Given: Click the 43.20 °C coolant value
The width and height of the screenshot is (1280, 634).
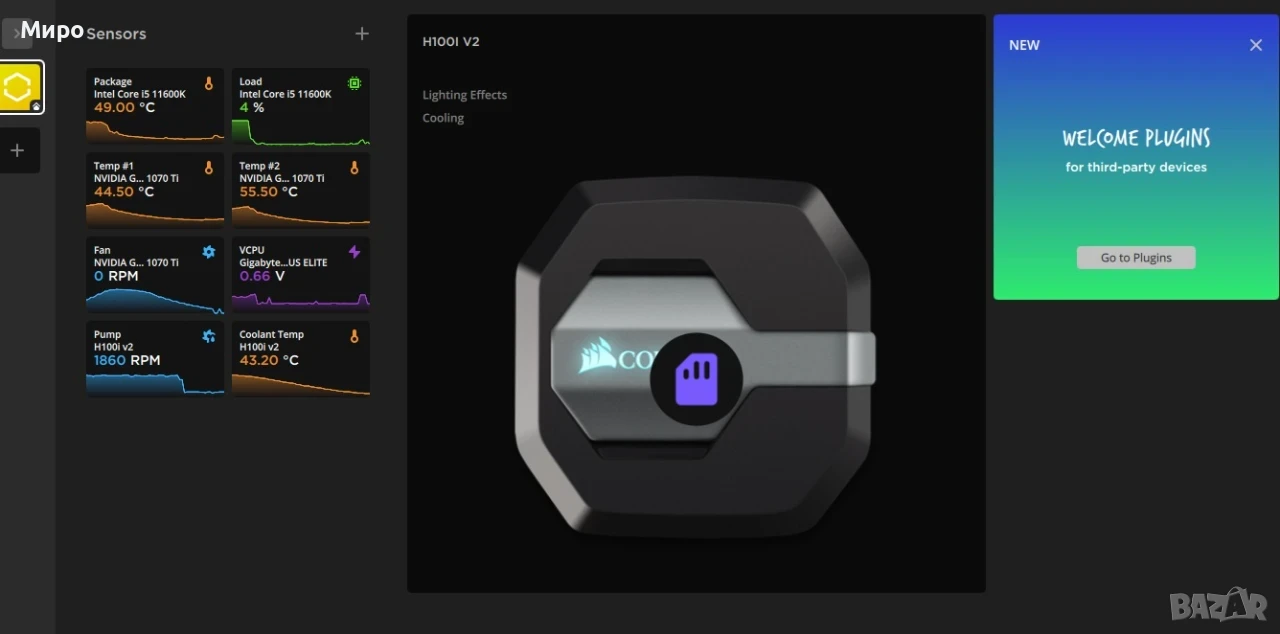Looking at the screenshot, I should coord(269,360).
